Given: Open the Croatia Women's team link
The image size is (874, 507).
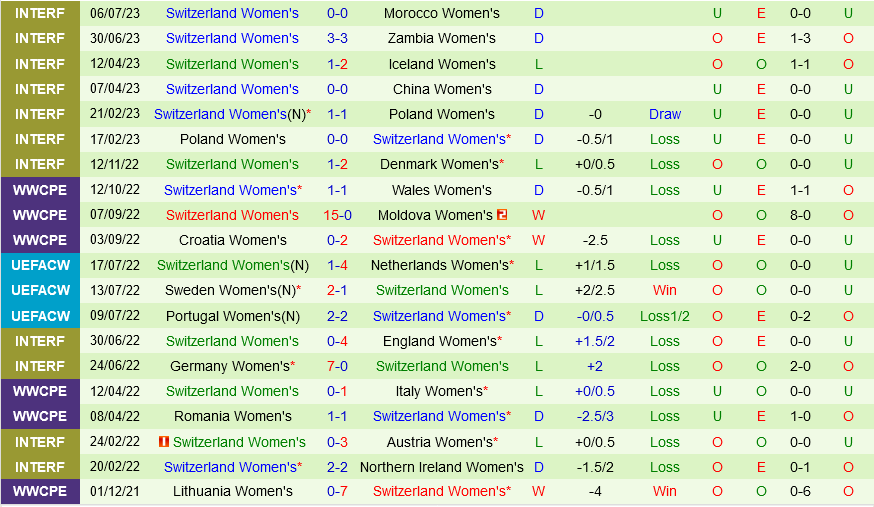Looking at the screenshot, I should point(232,240).
